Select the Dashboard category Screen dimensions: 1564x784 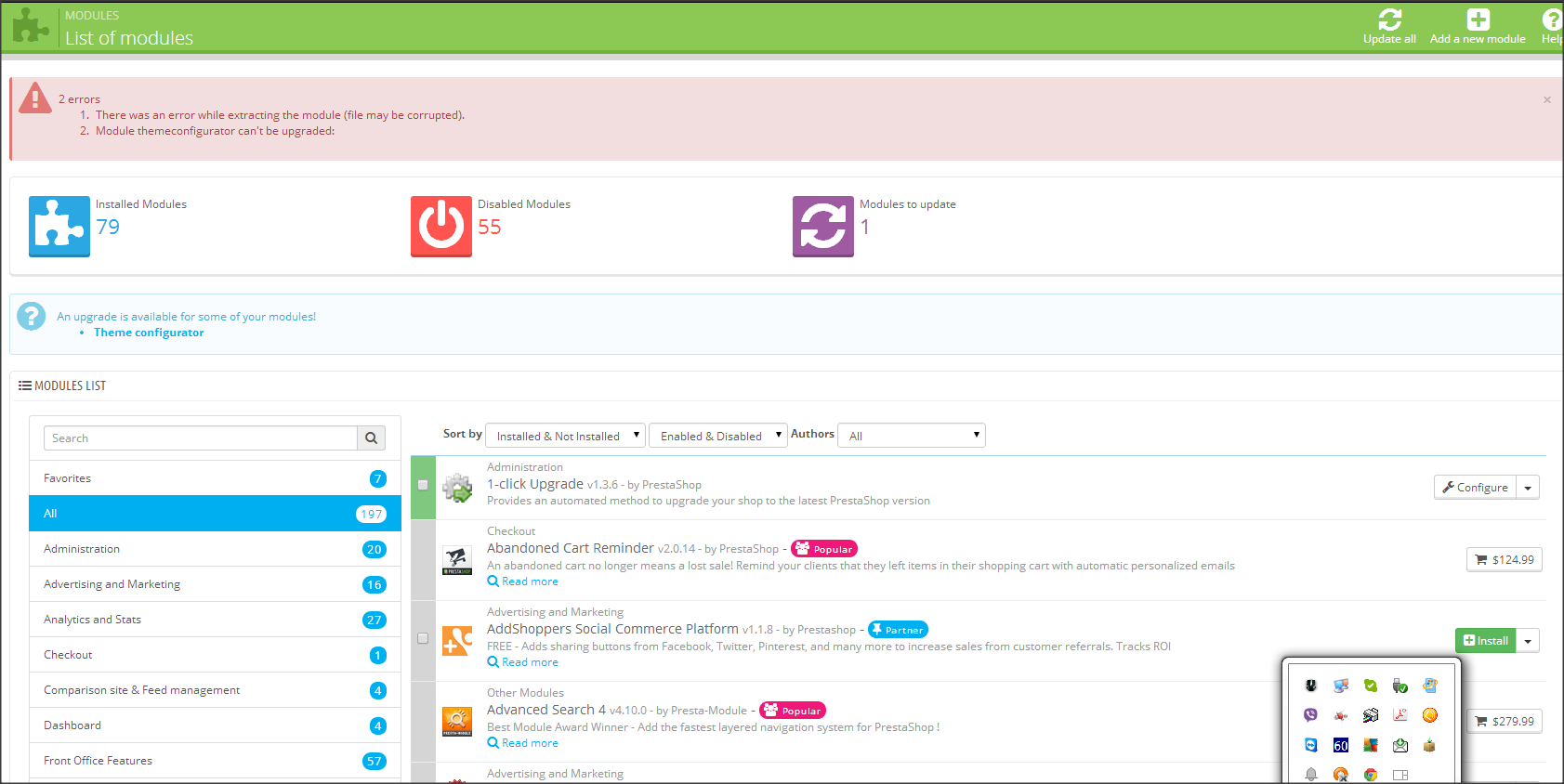click(215, 725)
